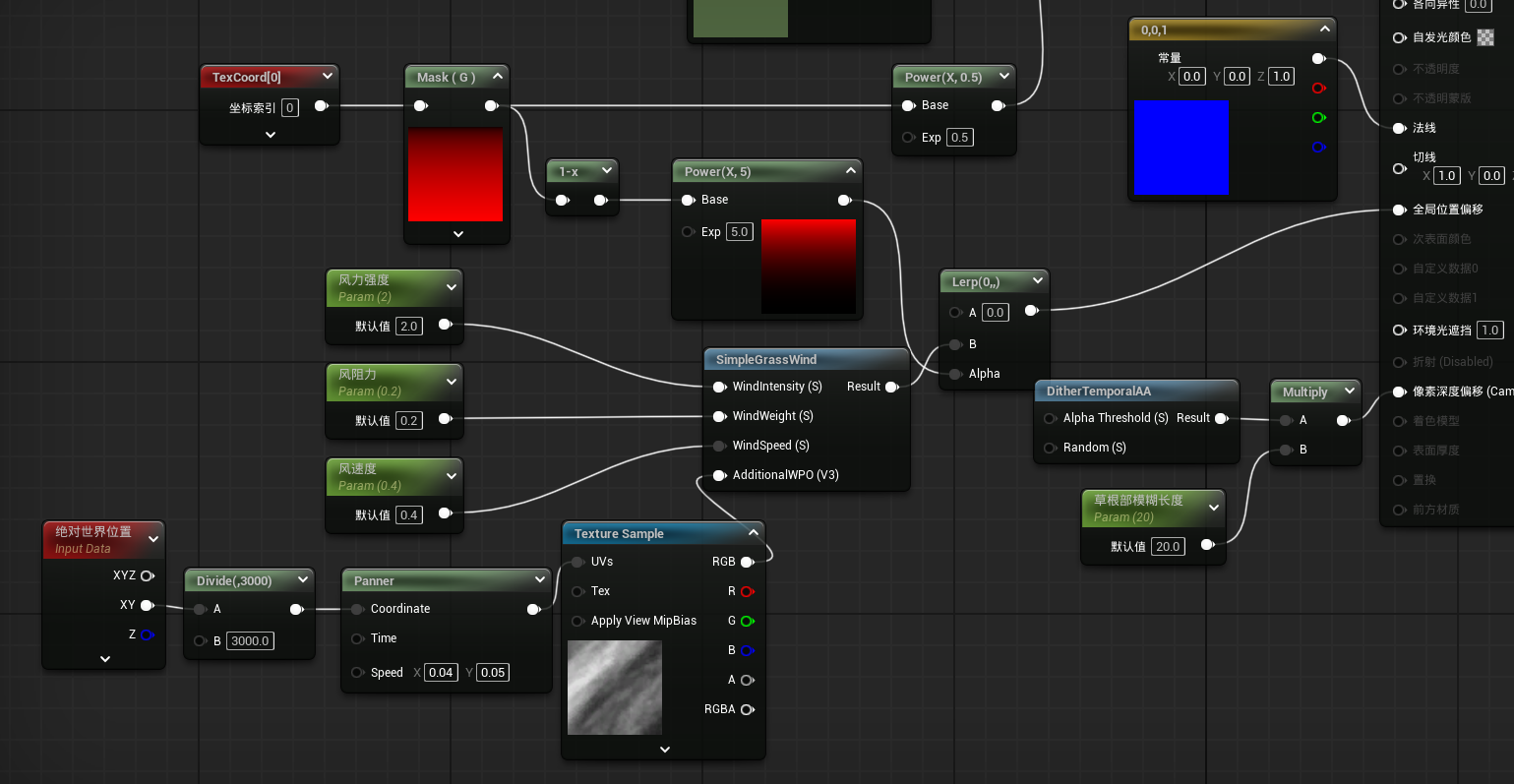The width and height of the screenshot is (1514, 784).
Task: Collapse the Mask ( G ) node preview
Action: (498, 77)
